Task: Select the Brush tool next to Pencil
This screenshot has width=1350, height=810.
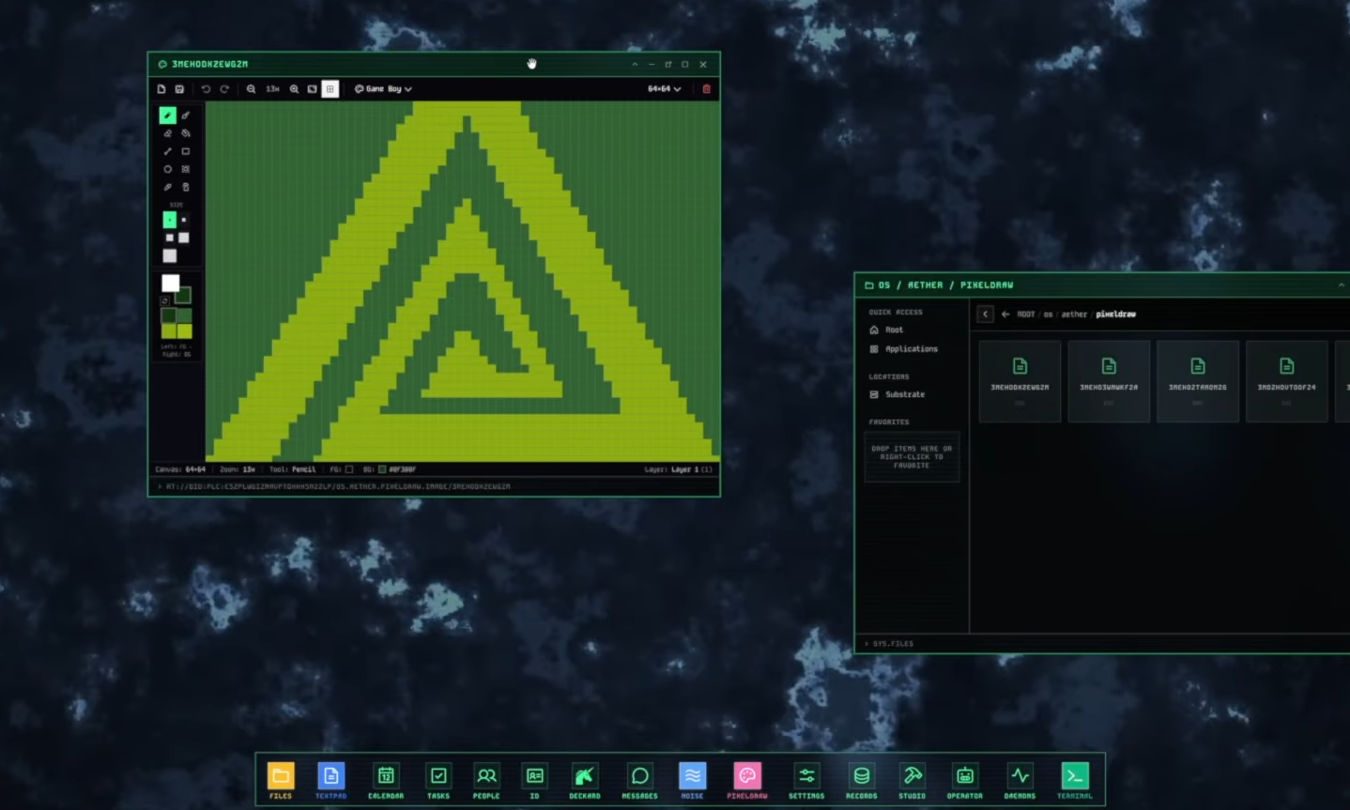Action: click(186, 116)
